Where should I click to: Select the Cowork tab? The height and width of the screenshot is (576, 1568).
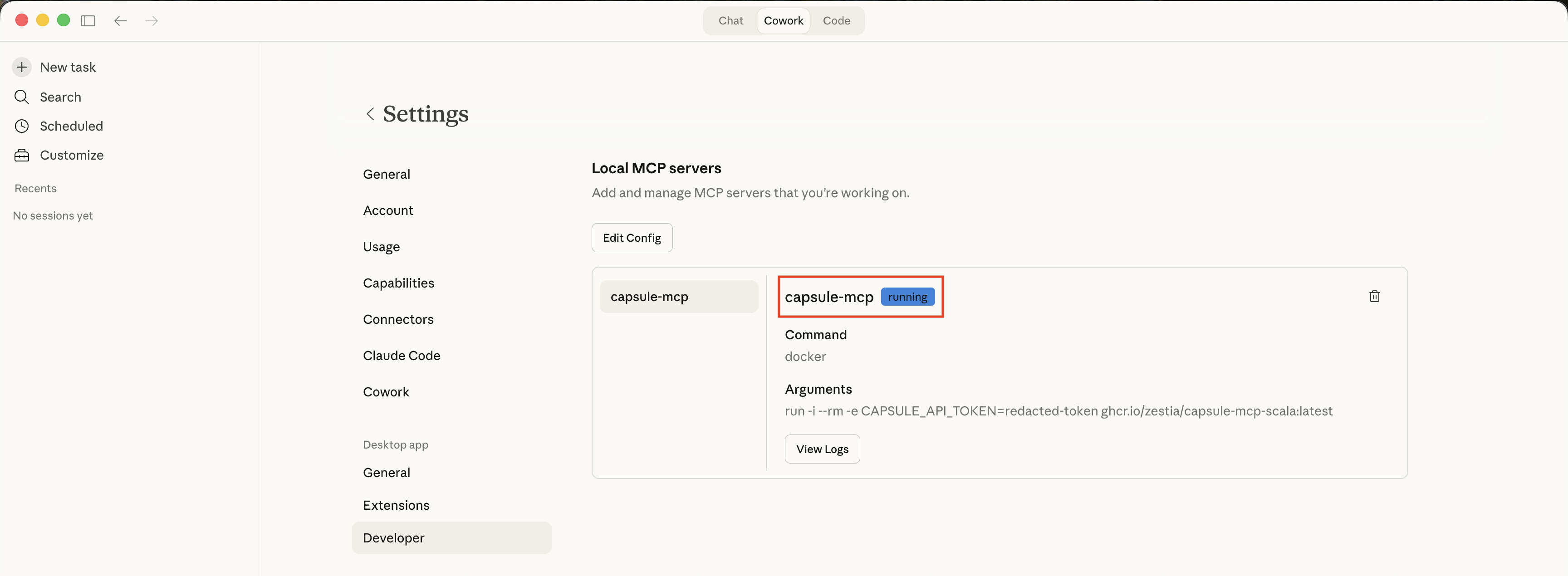click(783, 21)
